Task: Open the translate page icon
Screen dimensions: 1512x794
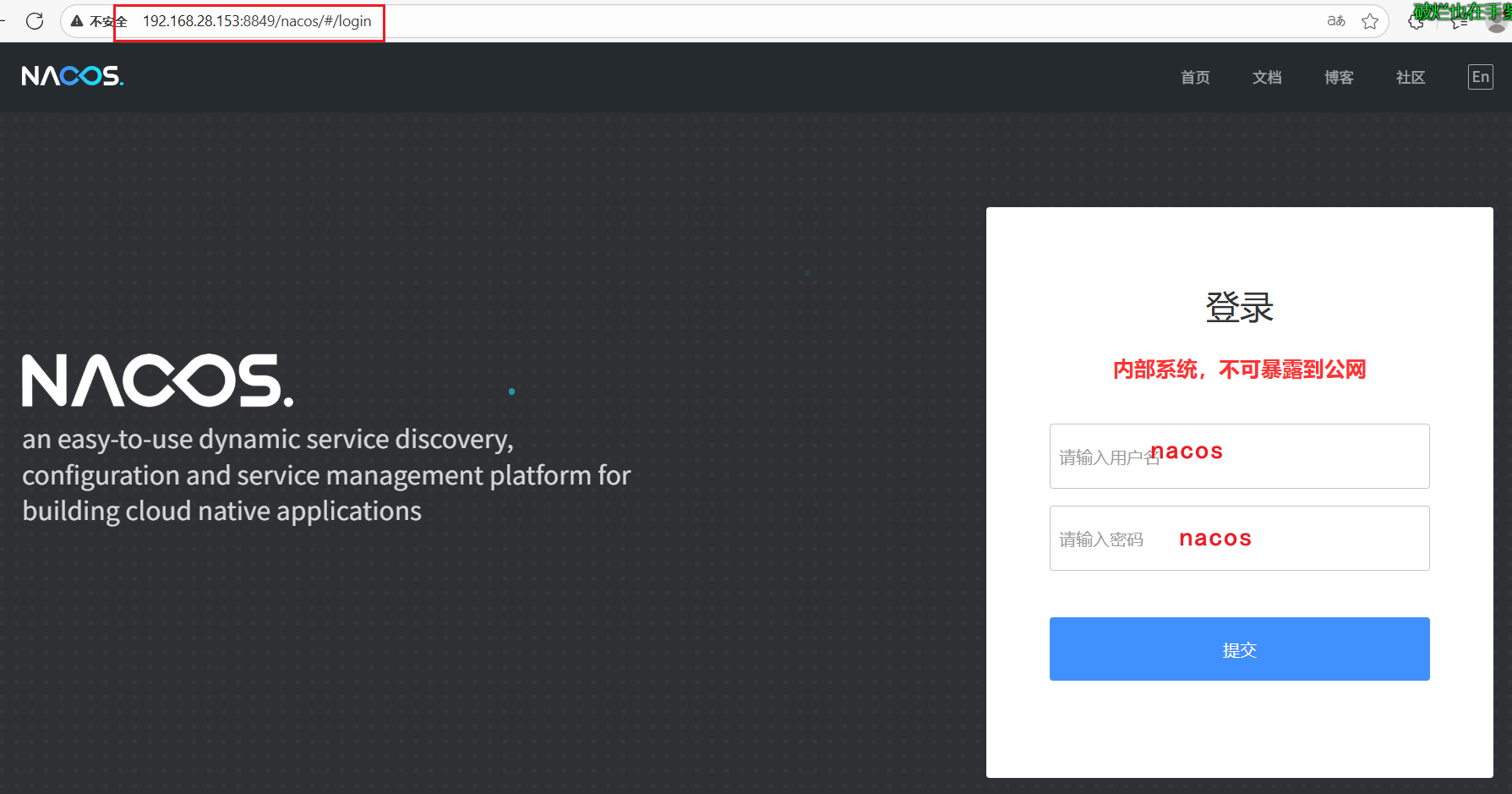Action: pos(1336,21)
